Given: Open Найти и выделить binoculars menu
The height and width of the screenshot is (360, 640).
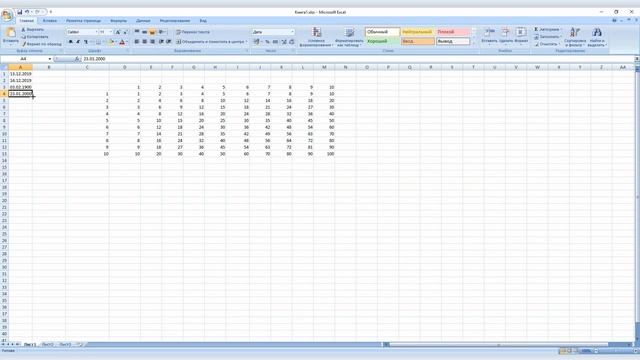Looking at the screenshot, I should tap(597, 37).
